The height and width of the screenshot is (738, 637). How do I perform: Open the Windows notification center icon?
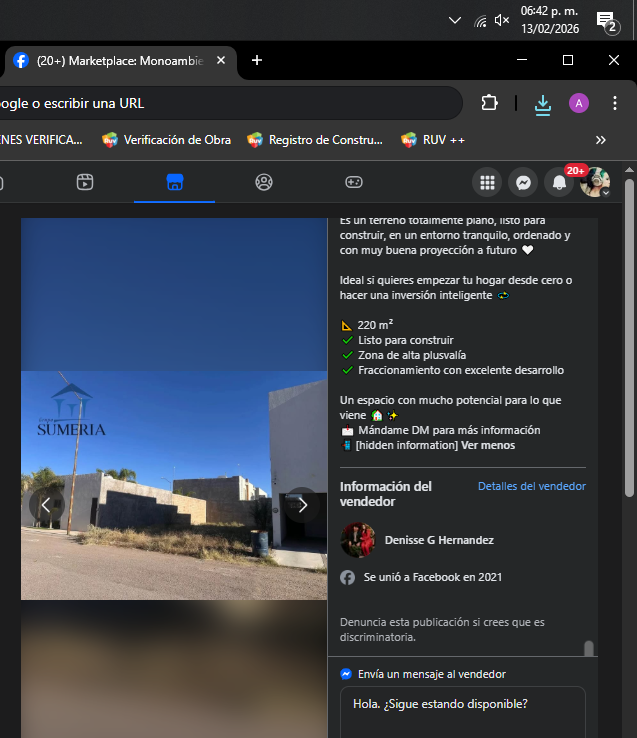(607, 22)
